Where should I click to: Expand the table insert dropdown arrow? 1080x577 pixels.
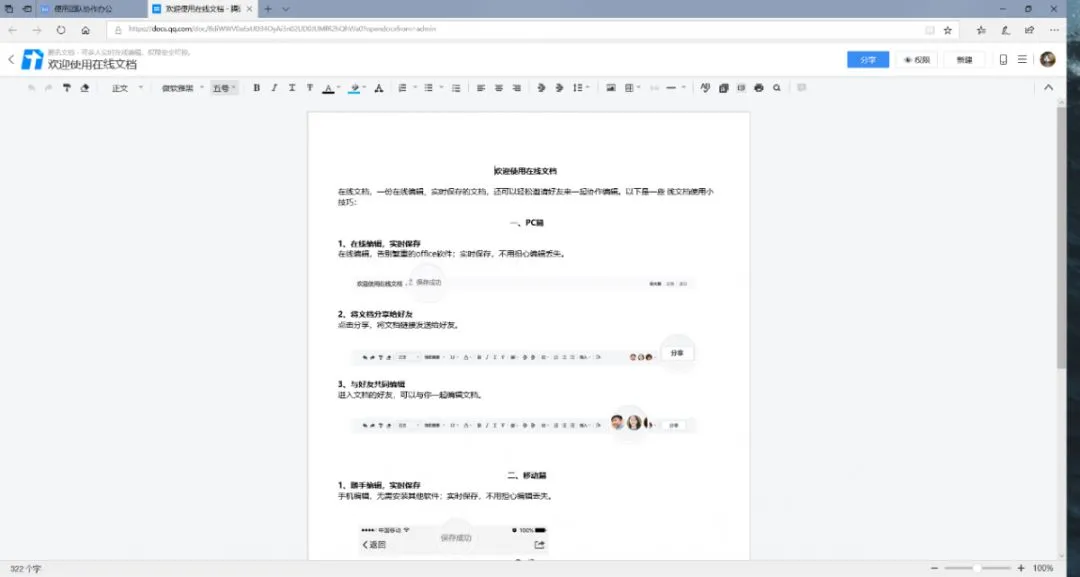(639, 88)
